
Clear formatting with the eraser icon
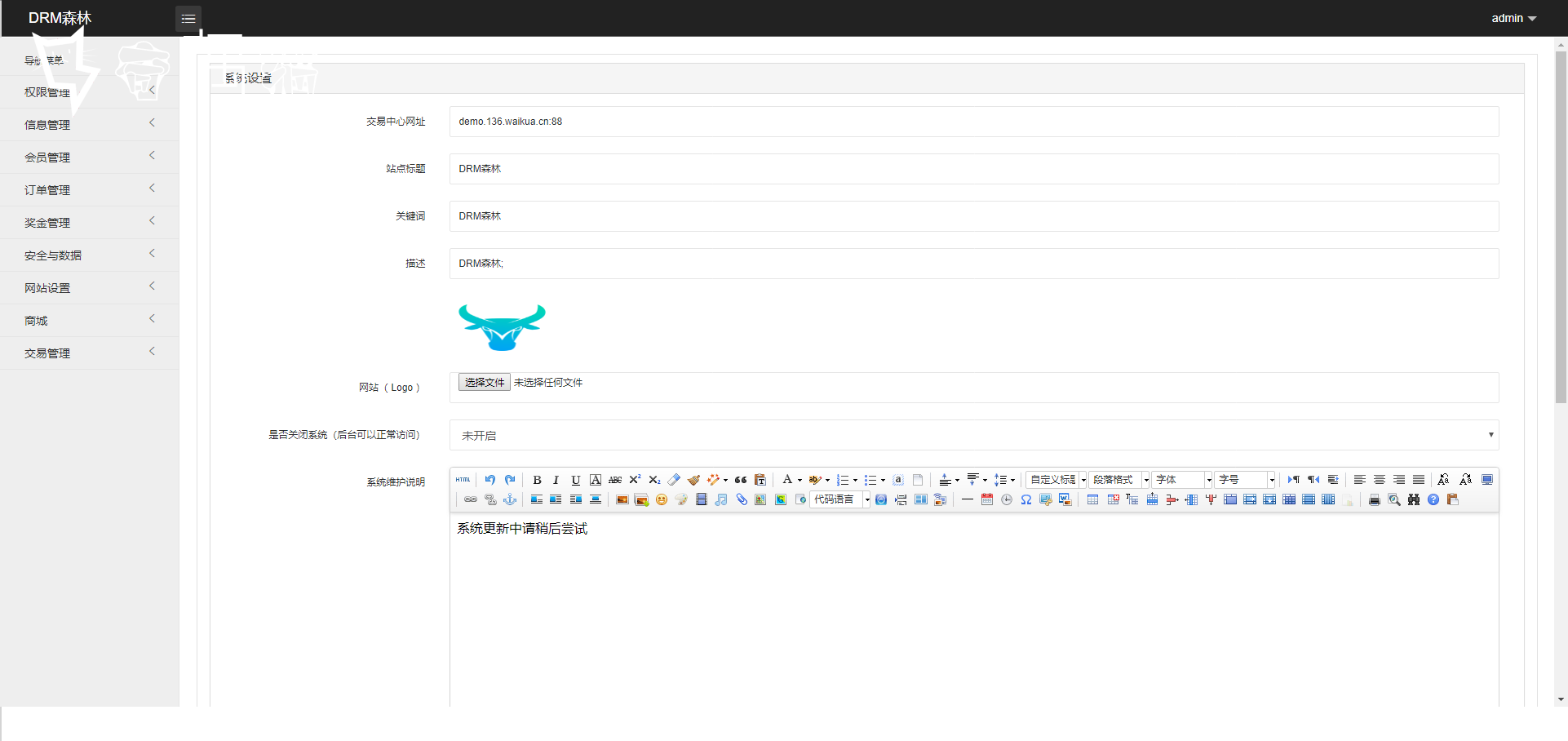click(x=674, y=480)
